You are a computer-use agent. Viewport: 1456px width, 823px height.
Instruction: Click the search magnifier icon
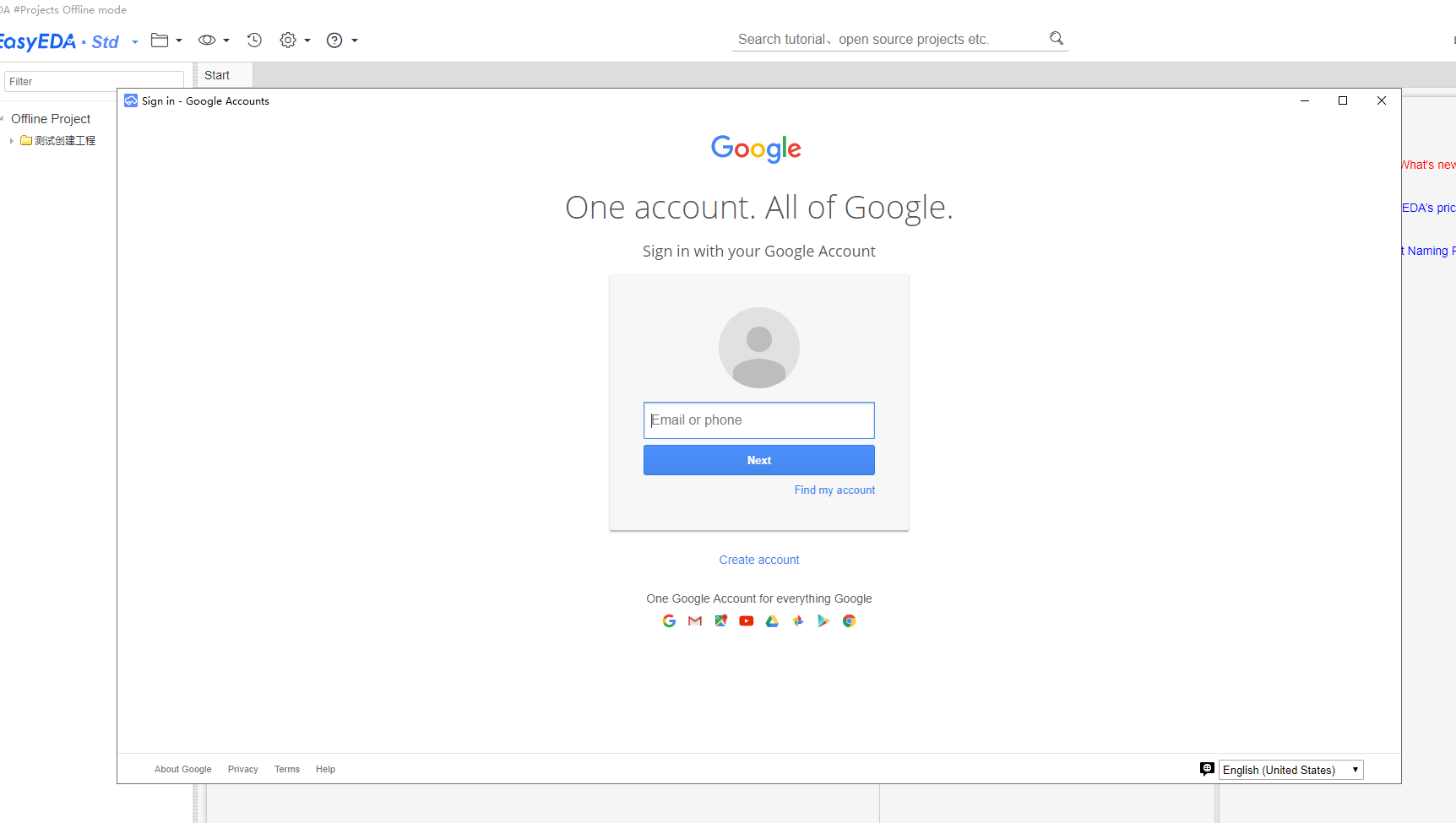coord(1057,38)
